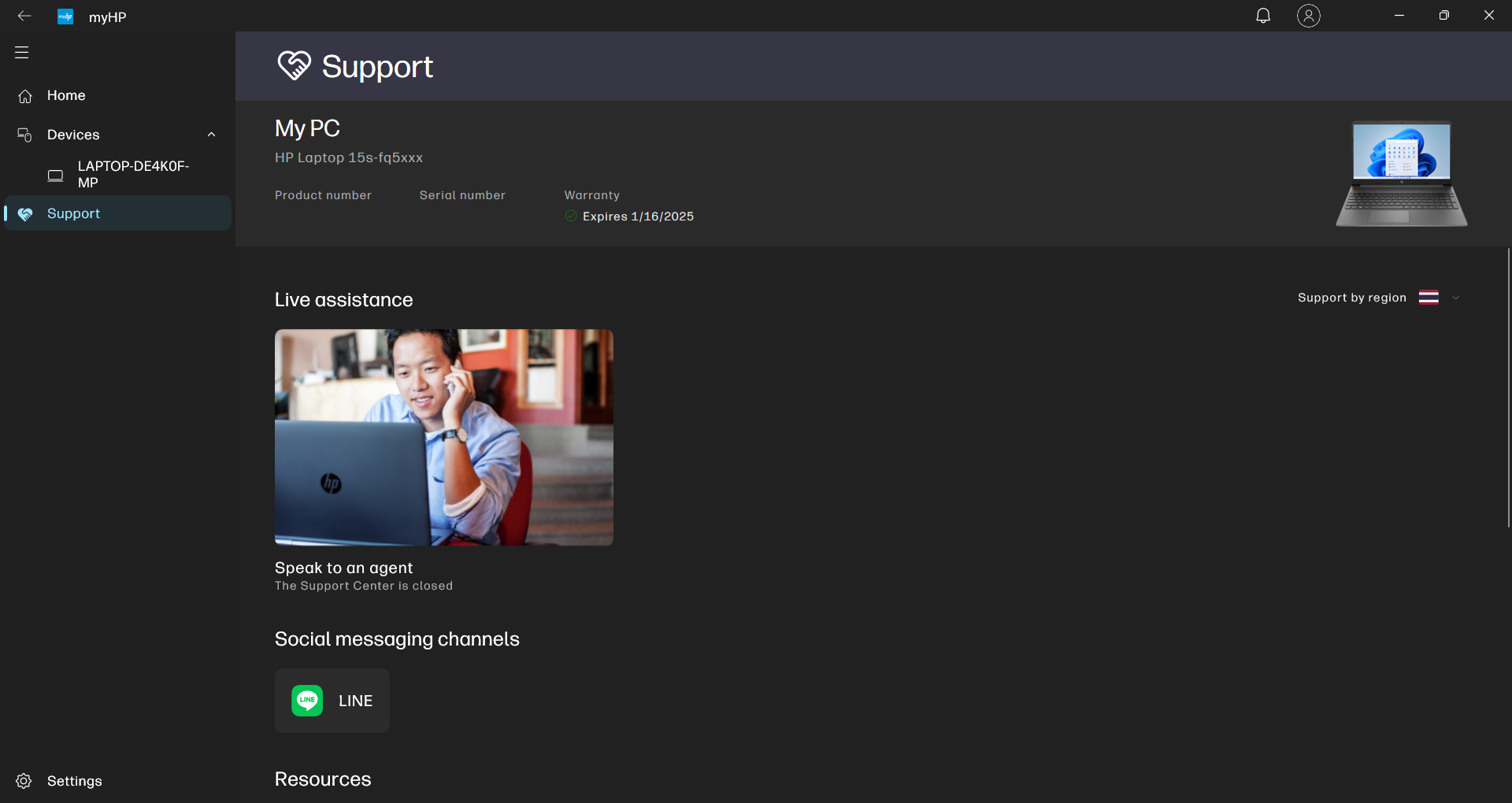Click the large Support heart icon in header
This screenshot has width=1512, height=803.
pyautogui.click(x=295, y=66)
